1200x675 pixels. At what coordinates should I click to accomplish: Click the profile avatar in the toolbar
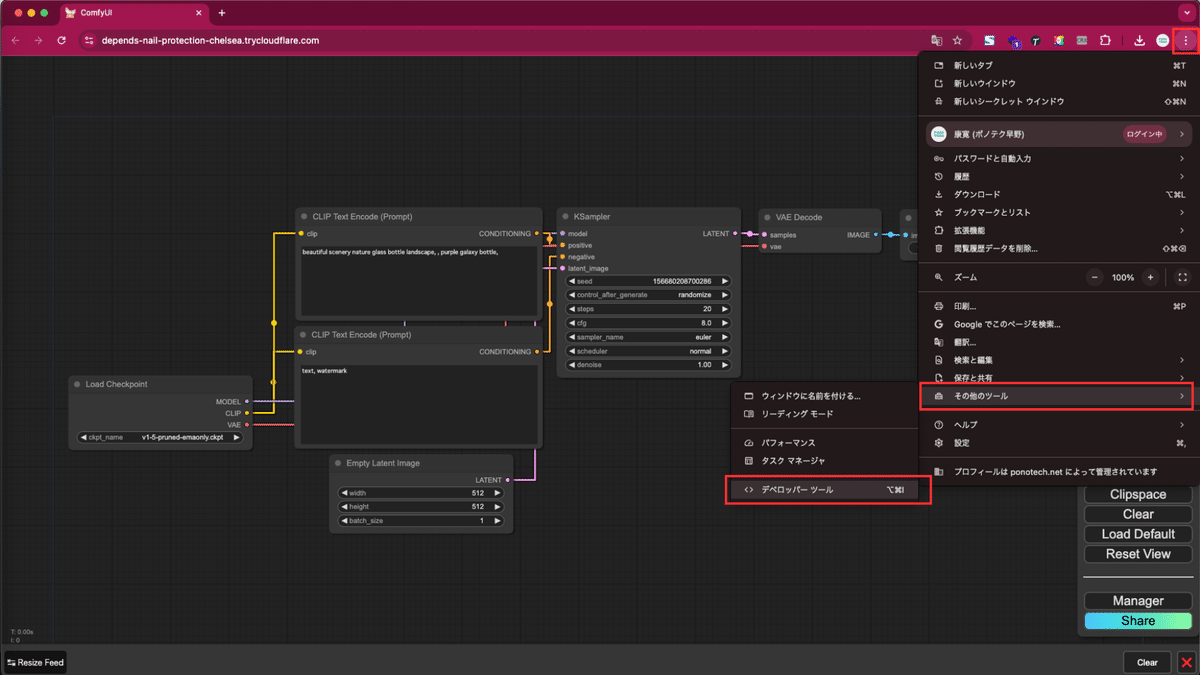pos(1163,41)
